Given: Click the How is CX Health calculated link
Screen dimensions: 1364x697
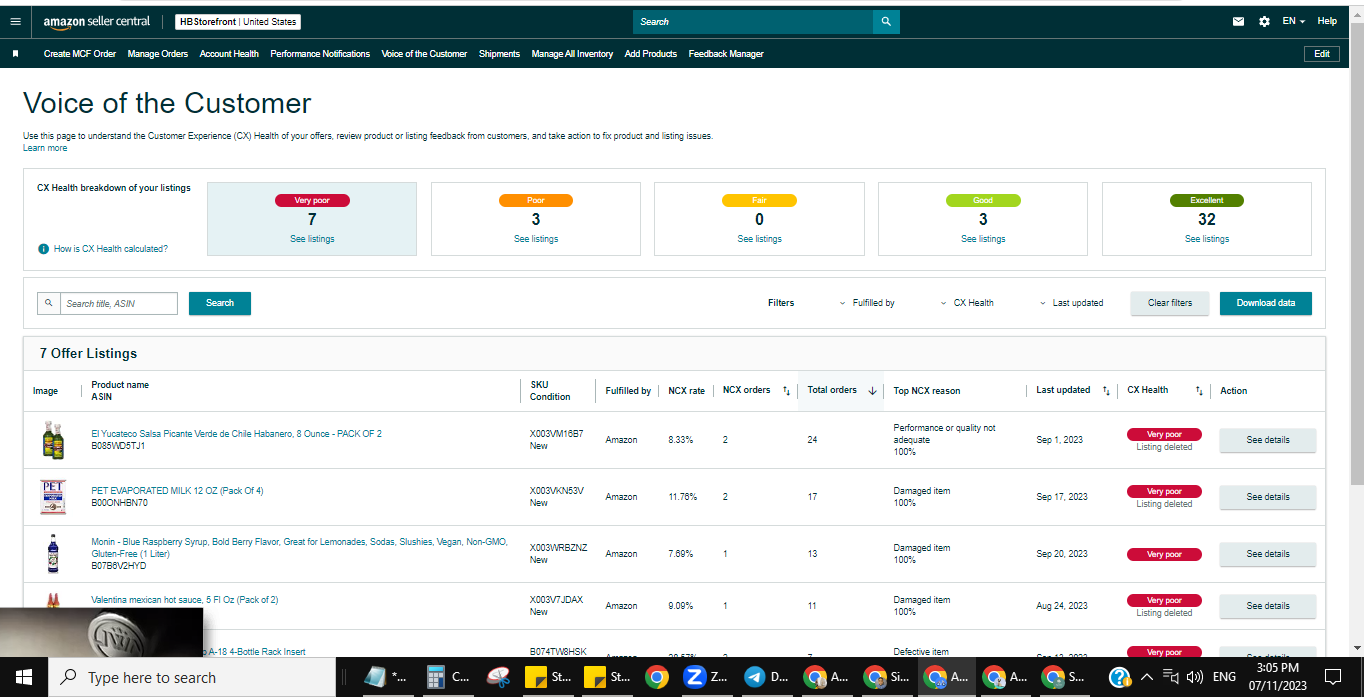Looking at the screenshot, I should pyautogui.click(x=111, y=249).
